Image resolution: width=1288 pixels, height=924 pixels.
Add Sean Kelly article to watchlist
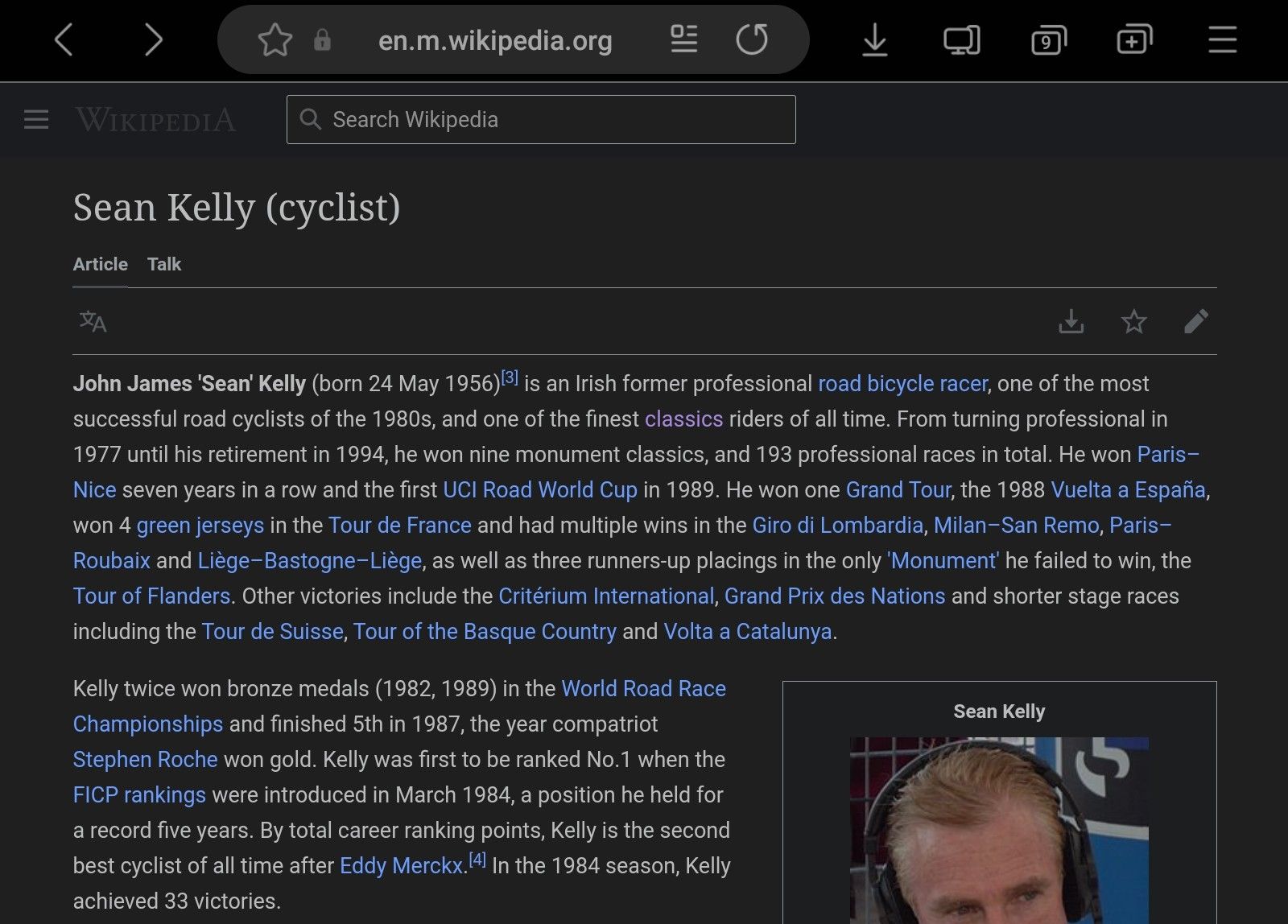tap(1133, 322)
